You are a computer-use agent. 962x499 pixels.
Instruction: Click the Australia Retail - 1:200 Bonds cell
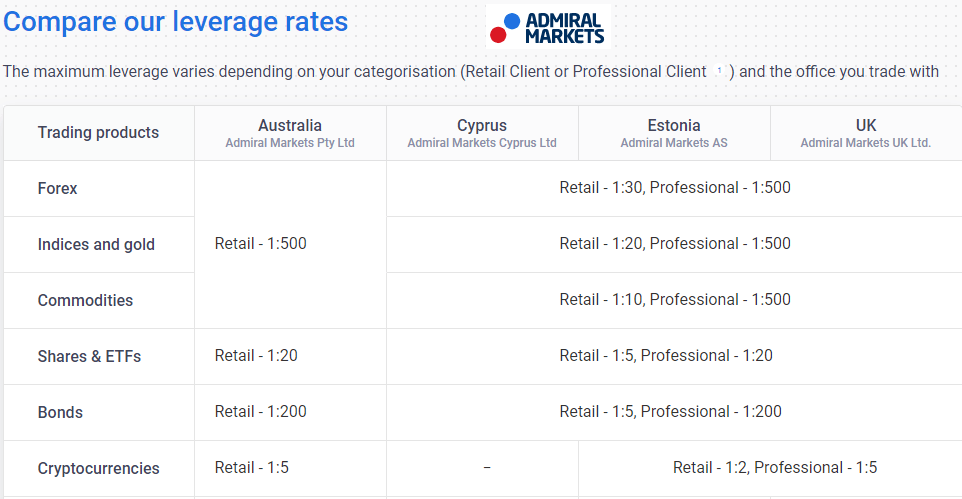pyautogui.click(x=290, y=412)
